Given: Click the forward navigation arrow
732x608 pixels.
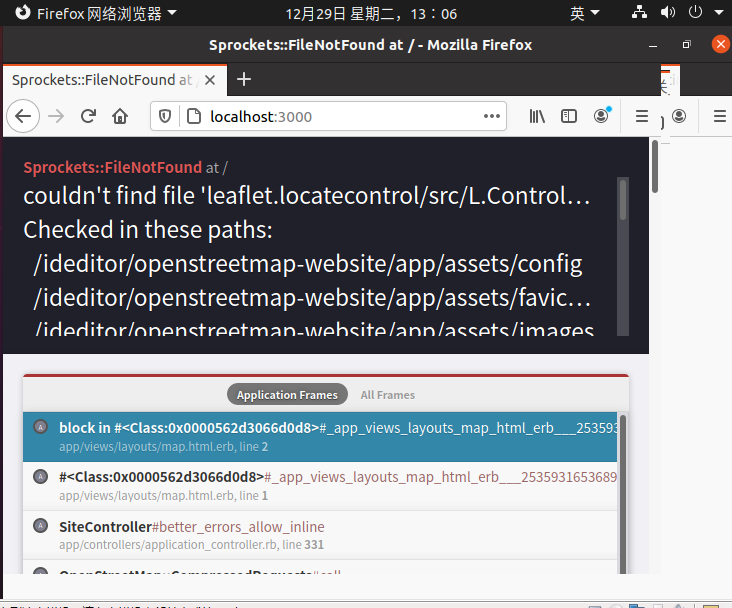Looking at the screenshot, I should pos(56,116).
